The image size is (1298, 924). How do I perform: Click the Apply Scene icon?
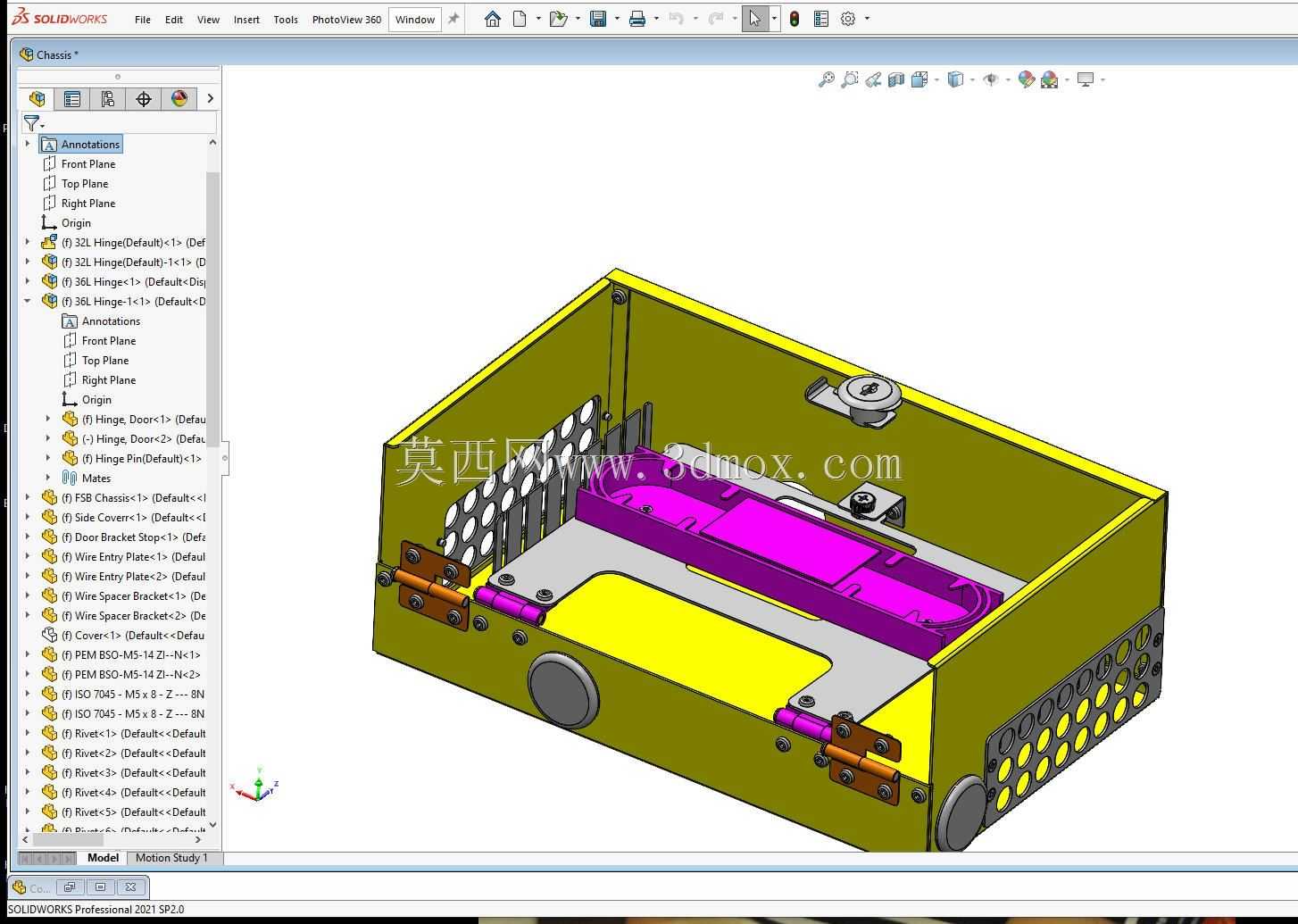tap(1050, 79)
